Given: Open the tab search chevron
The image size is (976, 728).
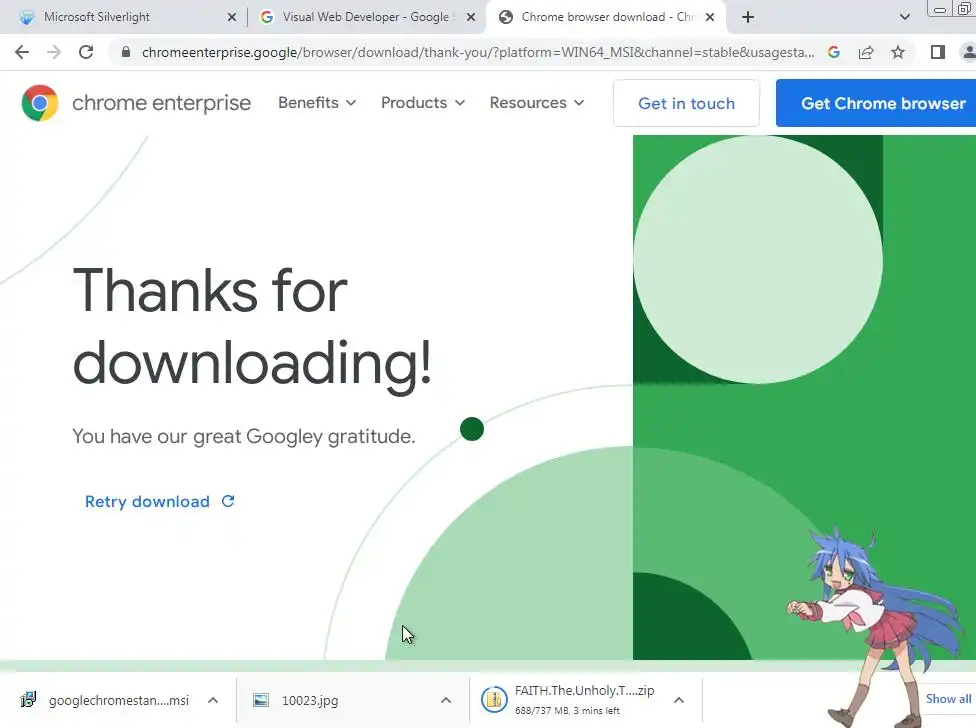Looking at the screenshot, I should 904,17.
